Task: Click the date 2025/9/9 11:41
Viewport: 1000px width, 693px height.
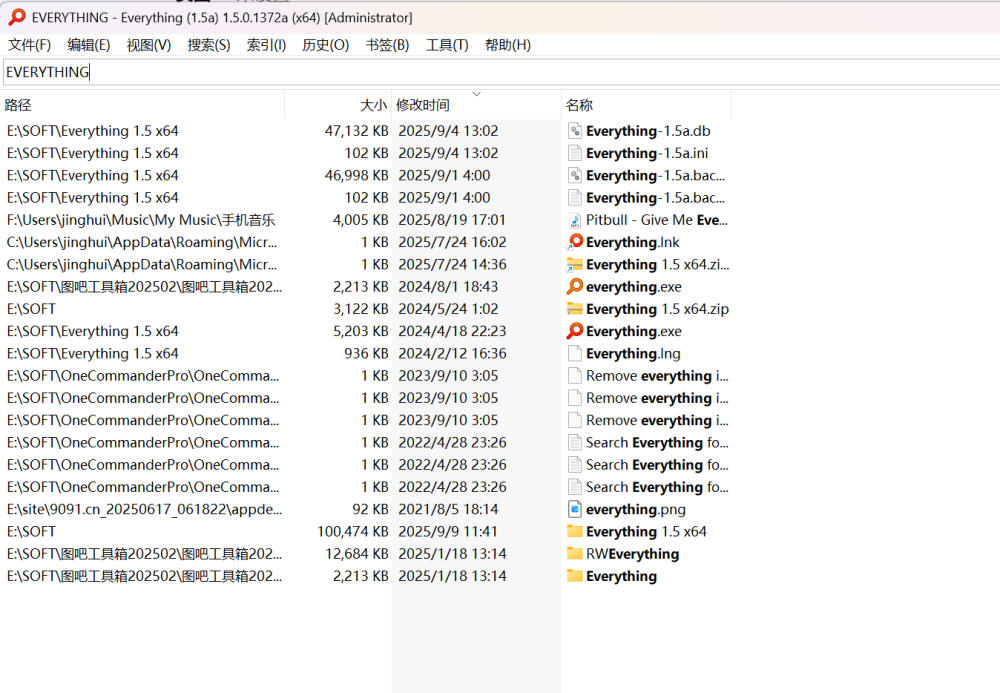Action: (448, 531)
